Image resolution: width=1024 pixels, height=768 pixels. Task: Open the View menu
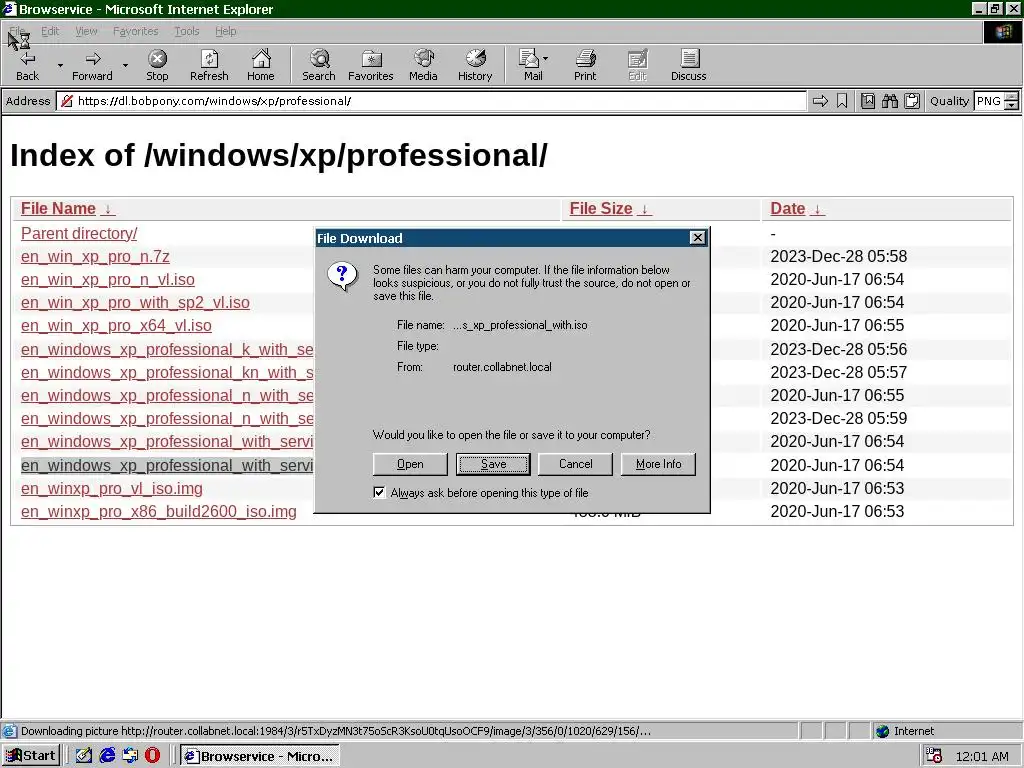[x=86, y=31]
